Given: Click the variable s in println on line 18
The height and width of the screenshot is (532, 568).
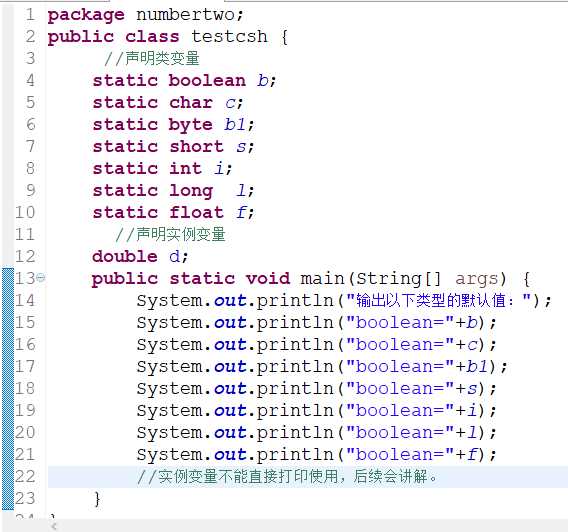Looking at the screenshot, I should click(x=472, y=389).
